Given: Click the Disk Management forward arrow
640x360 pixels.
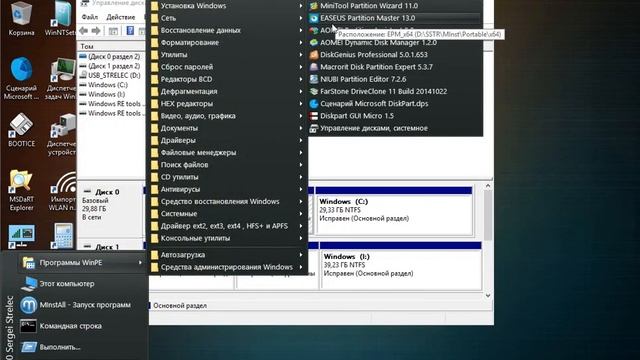Looking at the screenshot, I should coord(96,31).
